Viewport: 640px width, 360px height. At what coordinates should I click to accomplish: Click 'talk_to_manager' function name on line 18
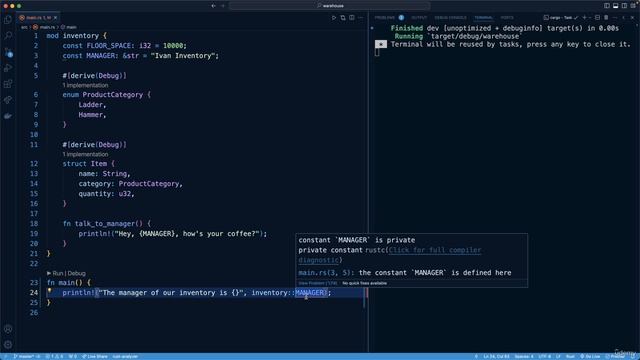[x=105, y=224]
